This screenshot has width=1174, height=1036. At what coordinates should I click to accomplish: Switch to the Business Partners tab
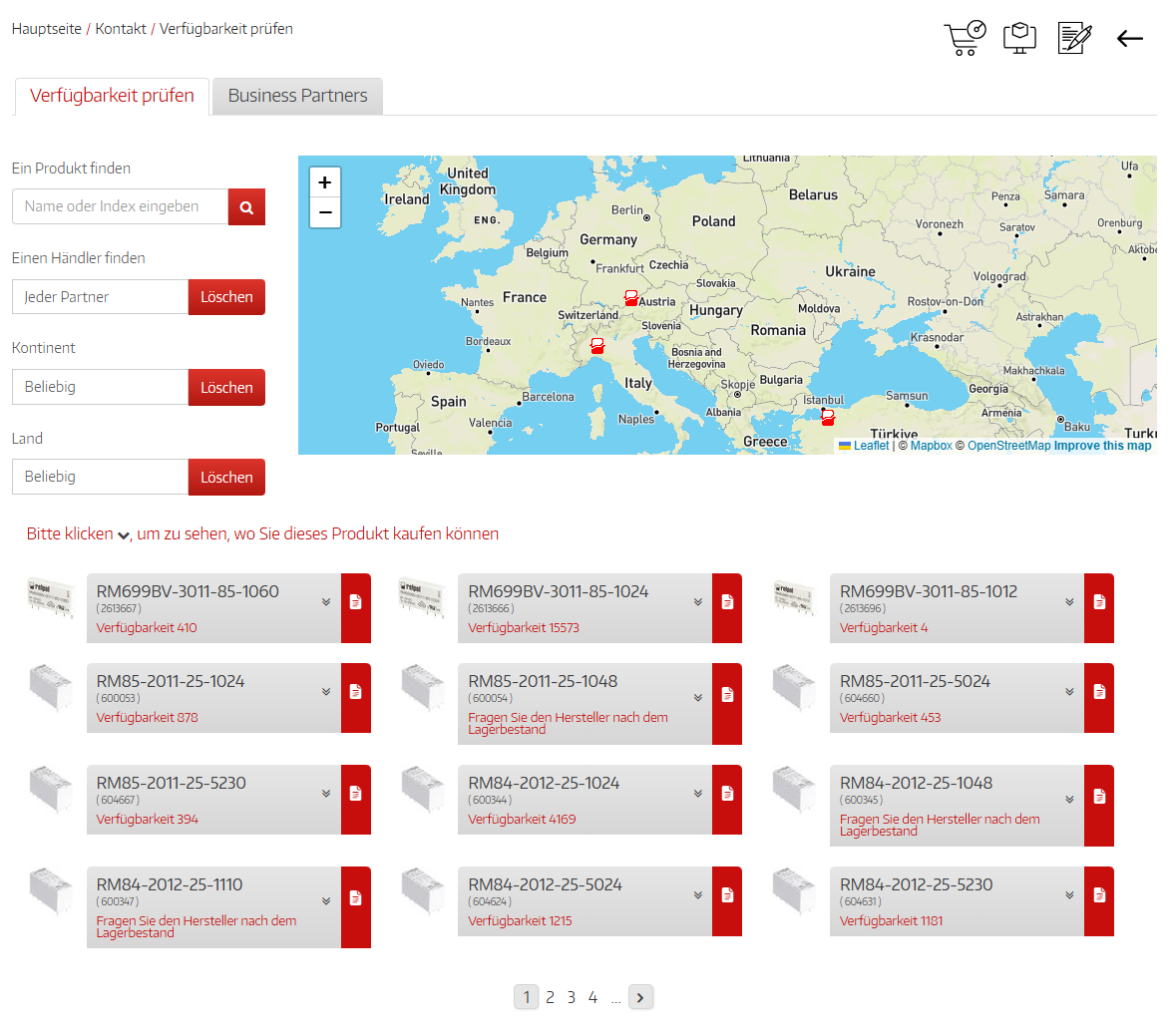[x=297, y=96]
